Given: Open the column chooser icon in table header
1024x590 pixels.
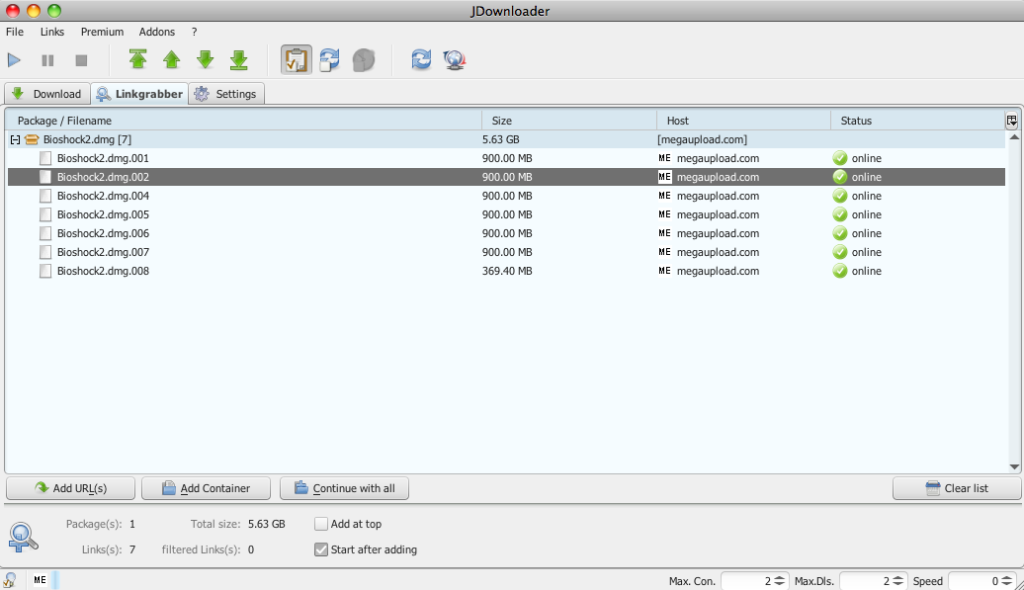Looking at the screenshot, I should point(1012,120).
